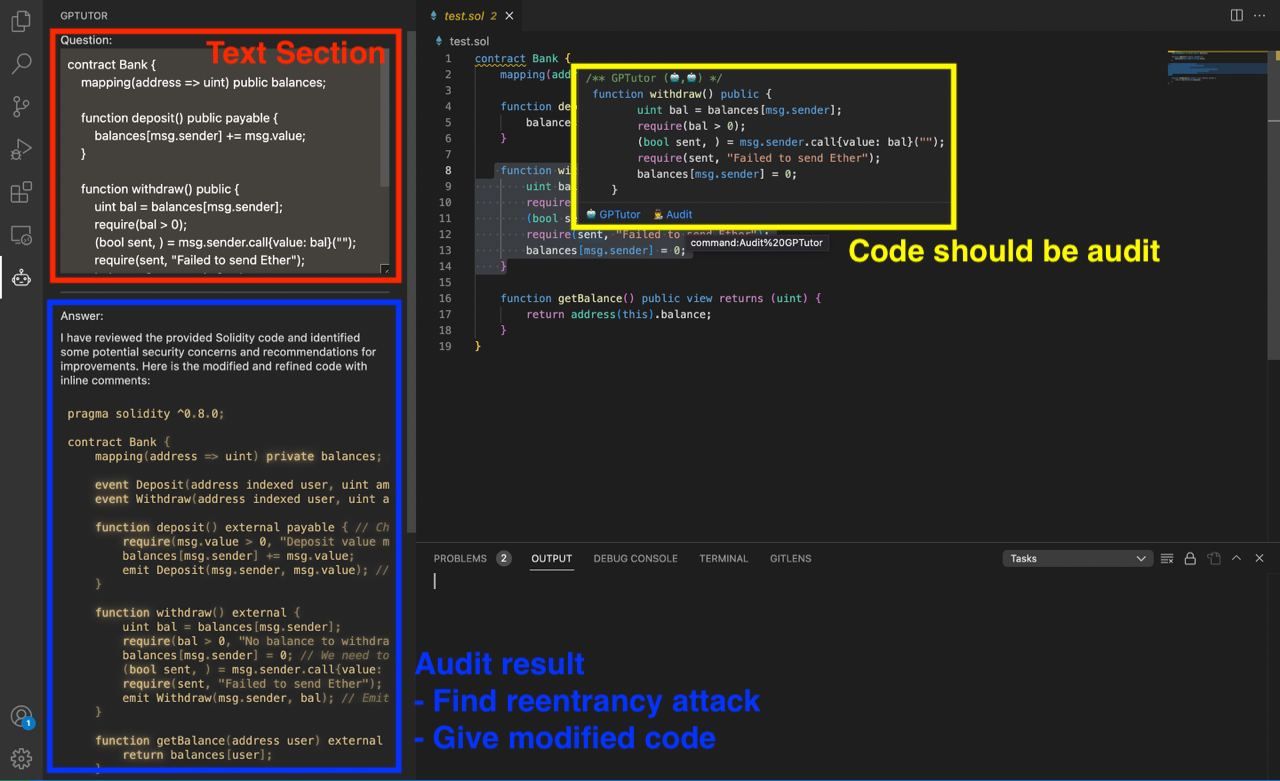Open Run and Debug view
1280x781 pixels.
[x=21, y=150]
